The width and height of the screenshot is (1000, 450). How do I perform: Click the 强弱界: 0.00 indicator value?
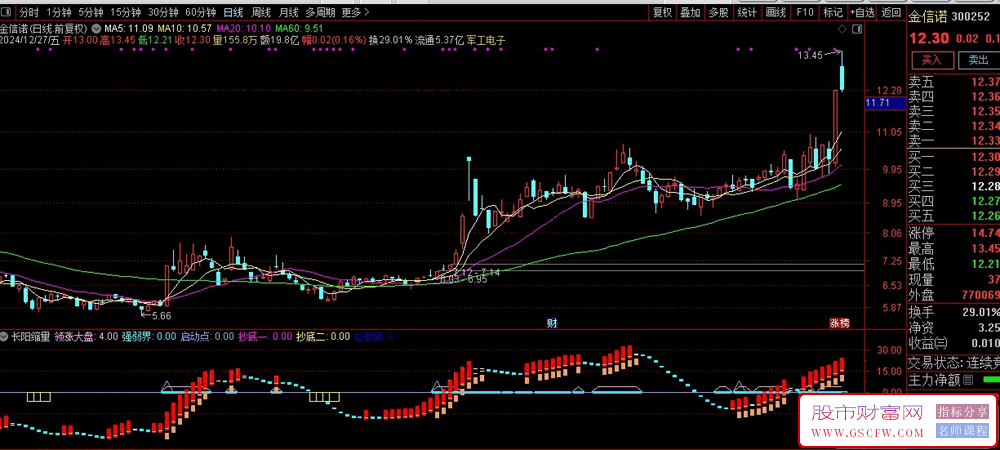149,336
